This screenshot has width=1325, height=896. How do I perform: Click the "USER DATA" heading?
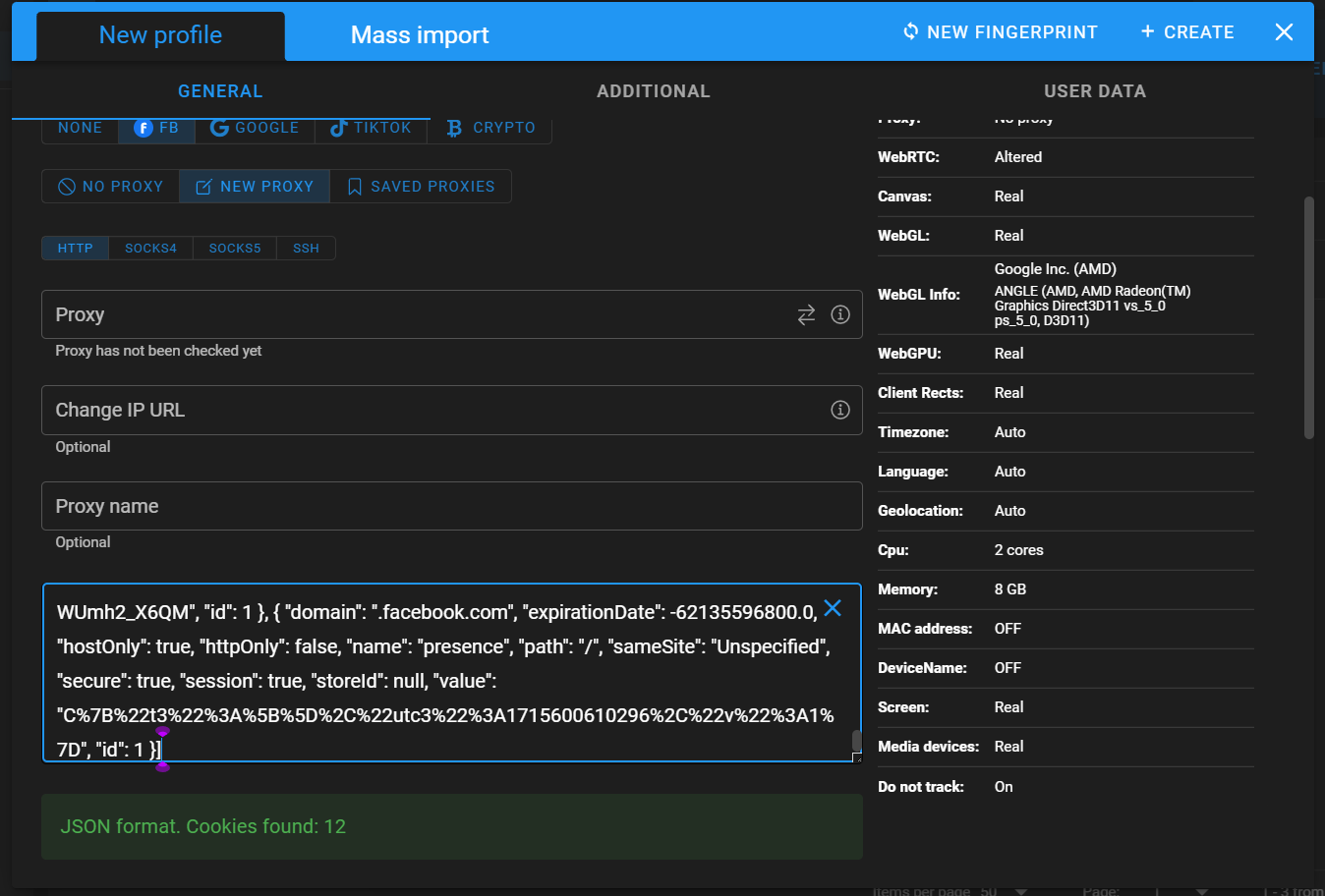pos(1095,91)
